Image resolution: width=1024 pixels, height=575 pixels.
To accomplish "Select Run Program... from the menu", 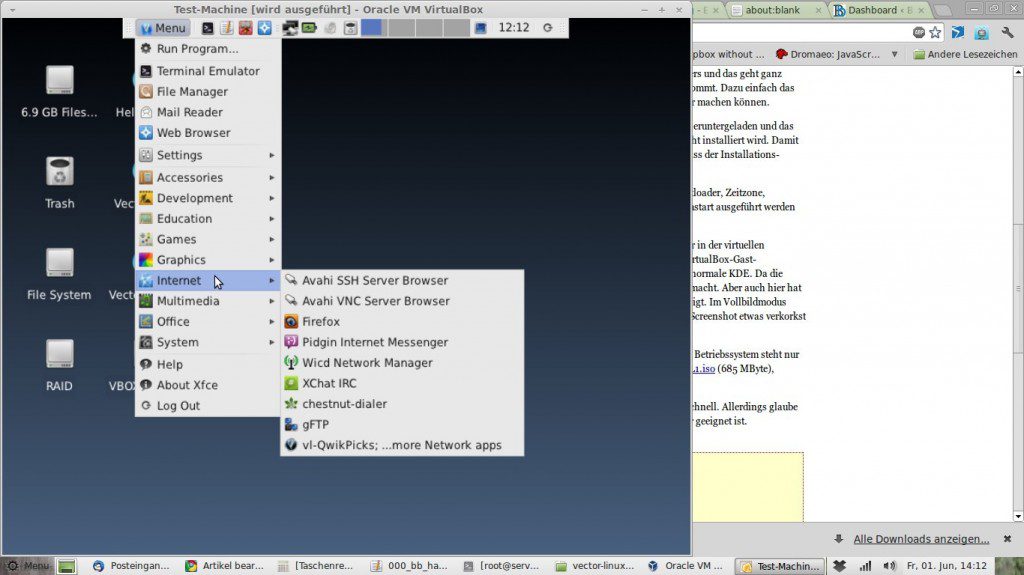I will point(208,48).
